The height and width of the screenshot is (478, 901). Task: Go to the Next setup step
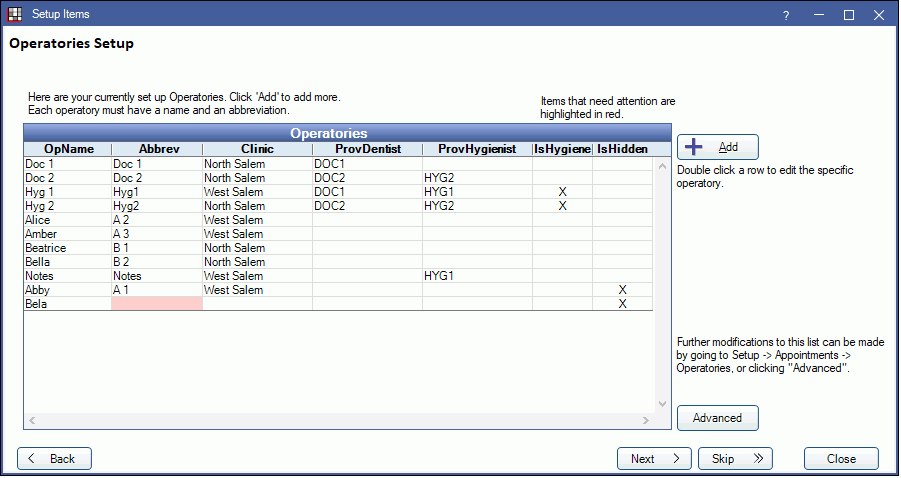(x=654, y=459)
